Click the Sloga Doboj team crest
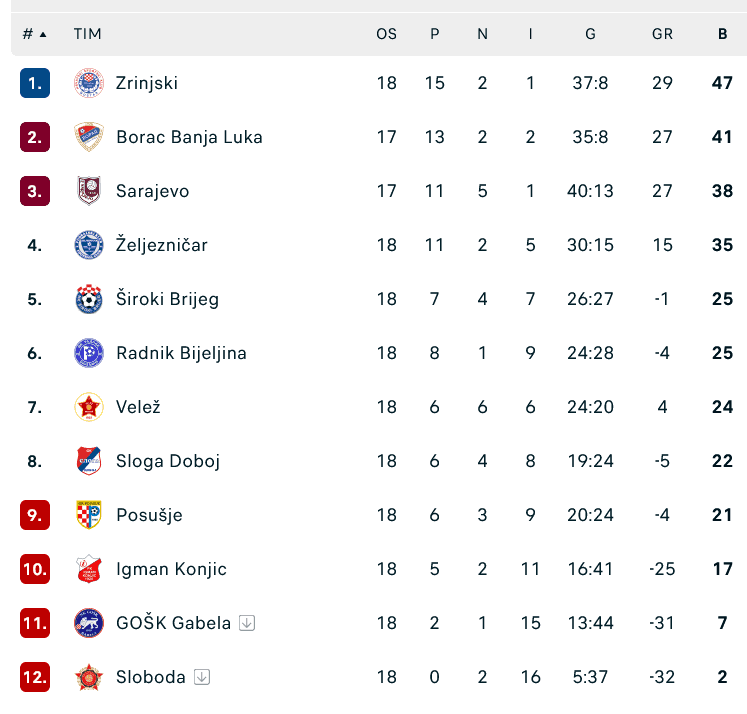The height and width of the screenshot is (714, 747). 89,461
